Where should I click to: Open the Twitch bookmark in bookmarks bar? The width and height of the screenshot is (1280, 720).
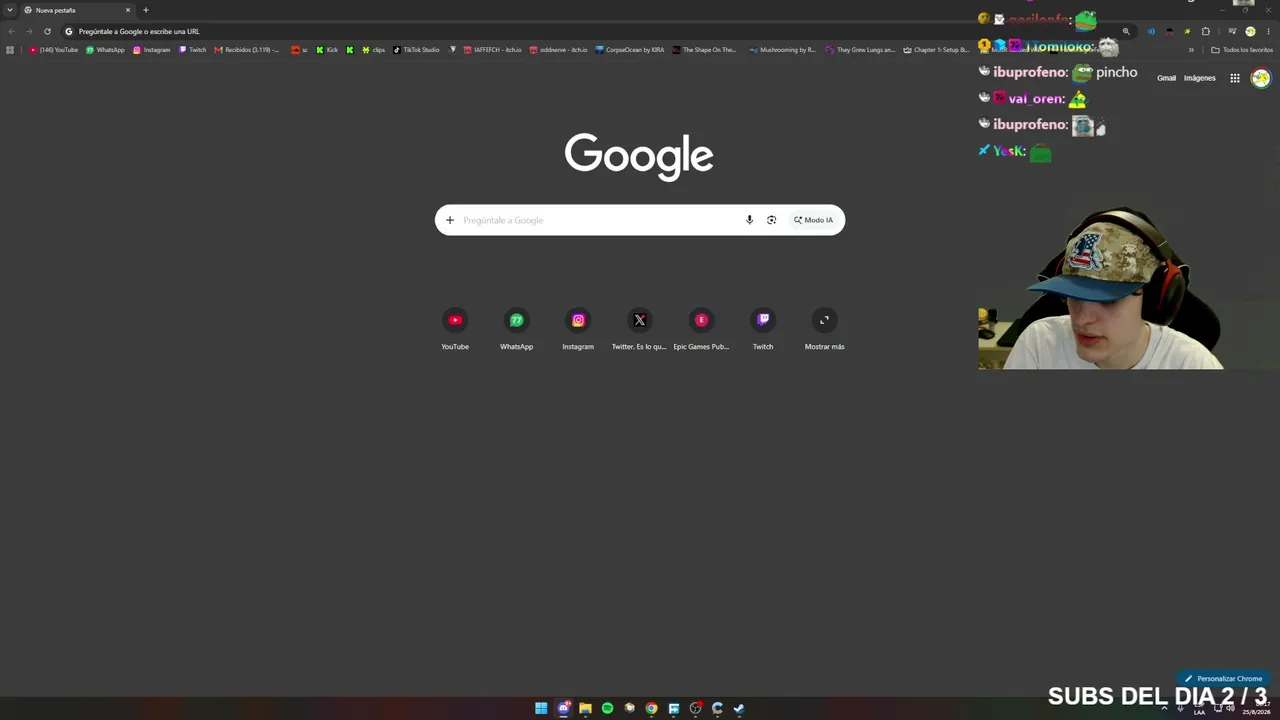(193, 50)
